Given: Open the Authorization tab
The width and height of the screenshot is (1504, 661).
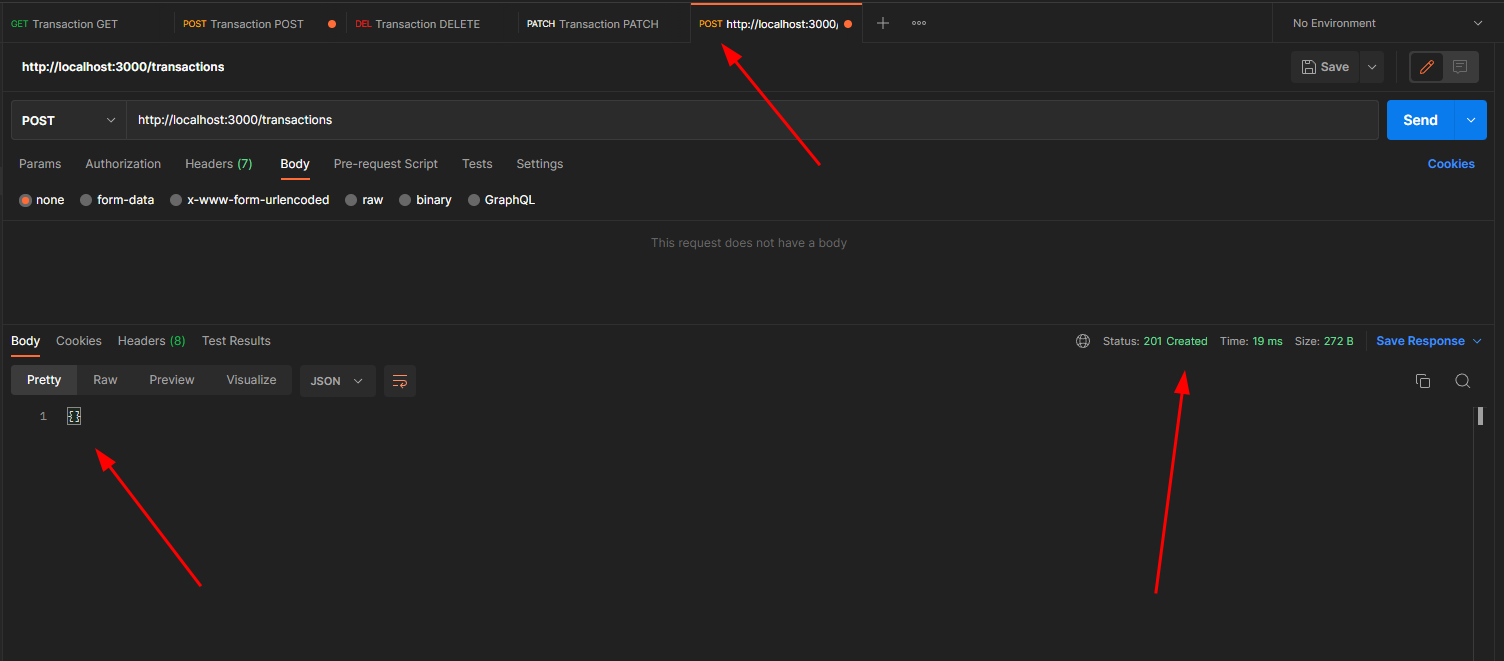Looking at the screenshot, I should point(123,164).
